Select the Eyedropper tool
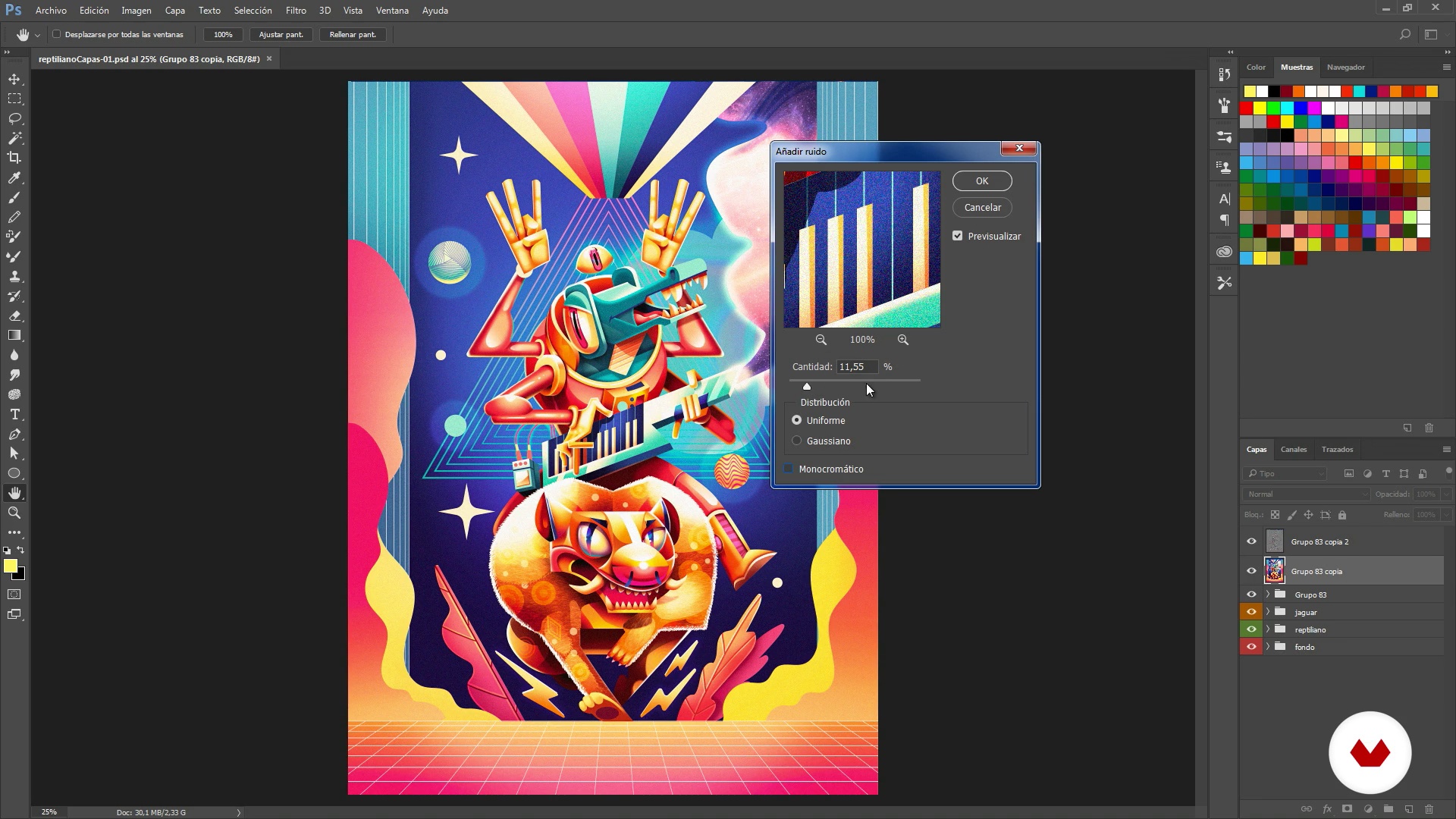The image size is (1456, 819). [14, 178]
